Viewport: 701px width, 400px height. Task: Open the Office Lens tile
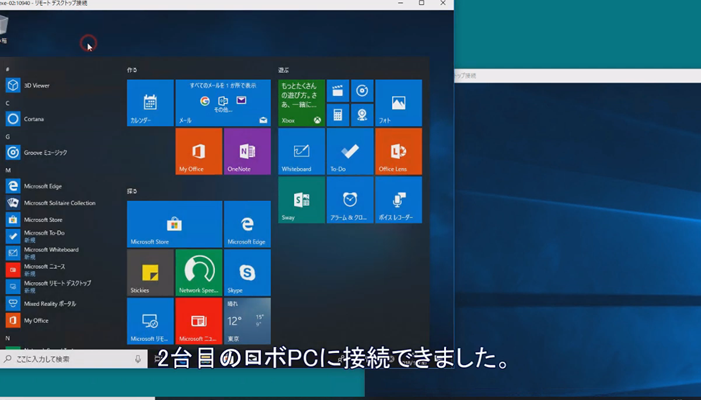[x=398, y=151]
